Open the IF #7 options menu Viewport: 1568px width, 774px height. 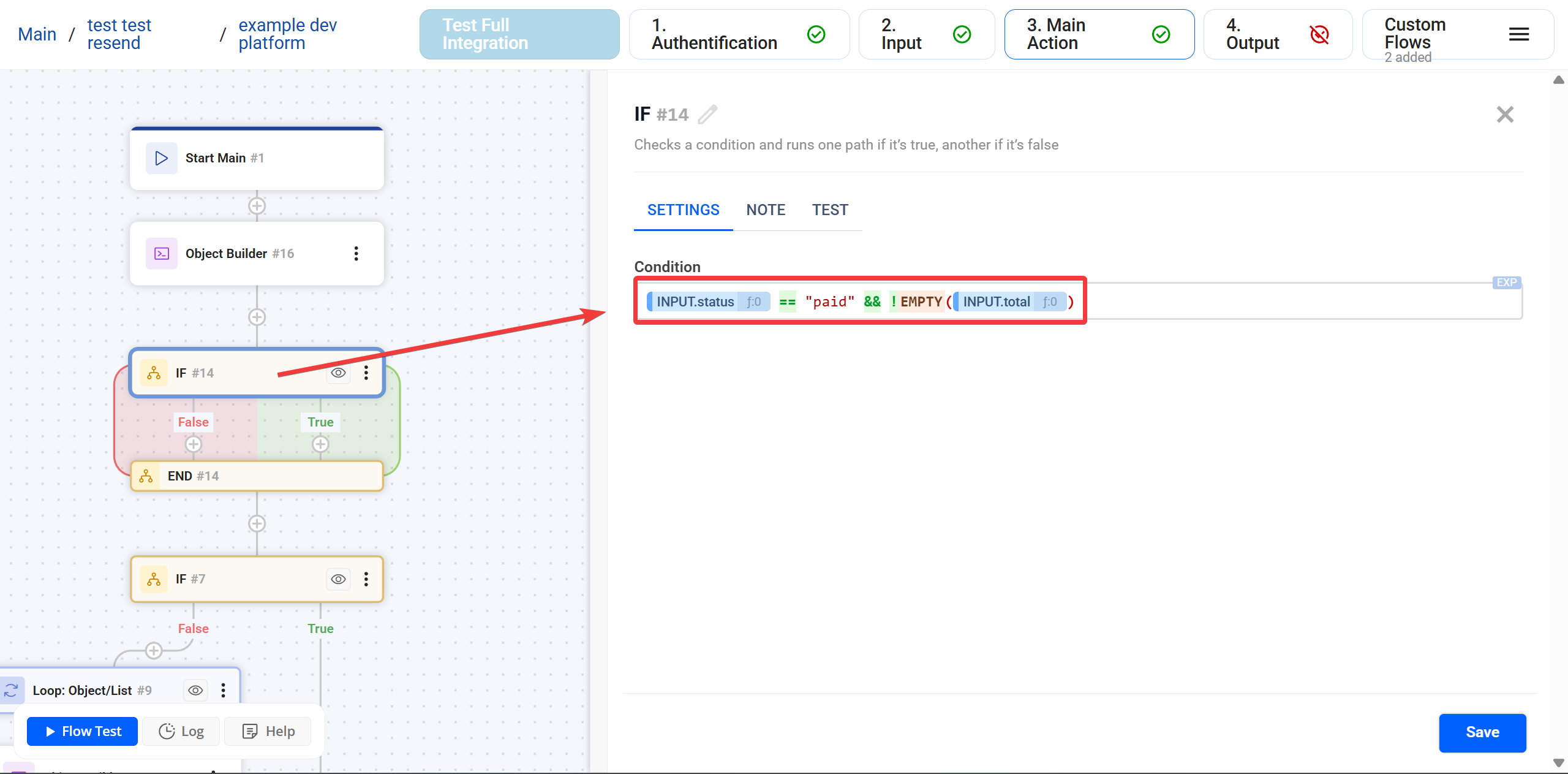(366, 579)
